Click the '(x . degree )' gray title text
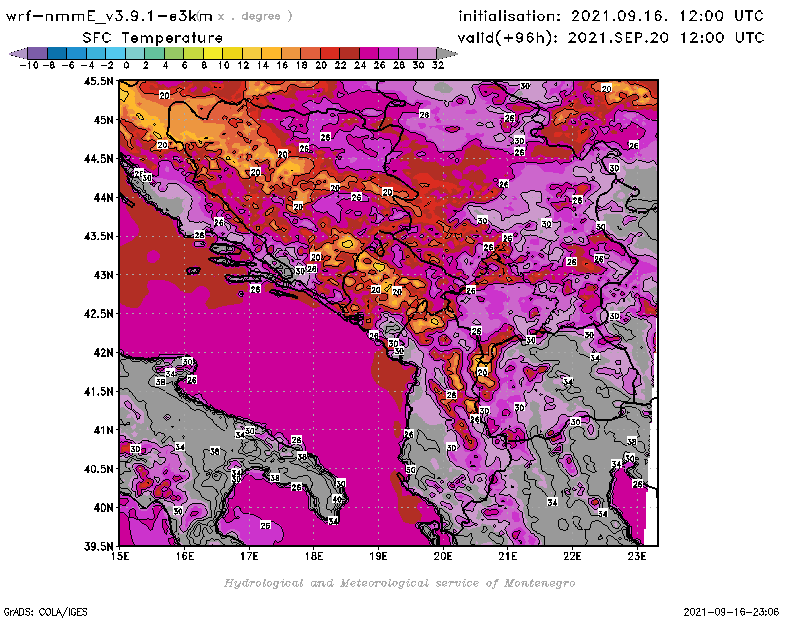The width and height of the screenshot is (800, 618). (x=245, y=16)
